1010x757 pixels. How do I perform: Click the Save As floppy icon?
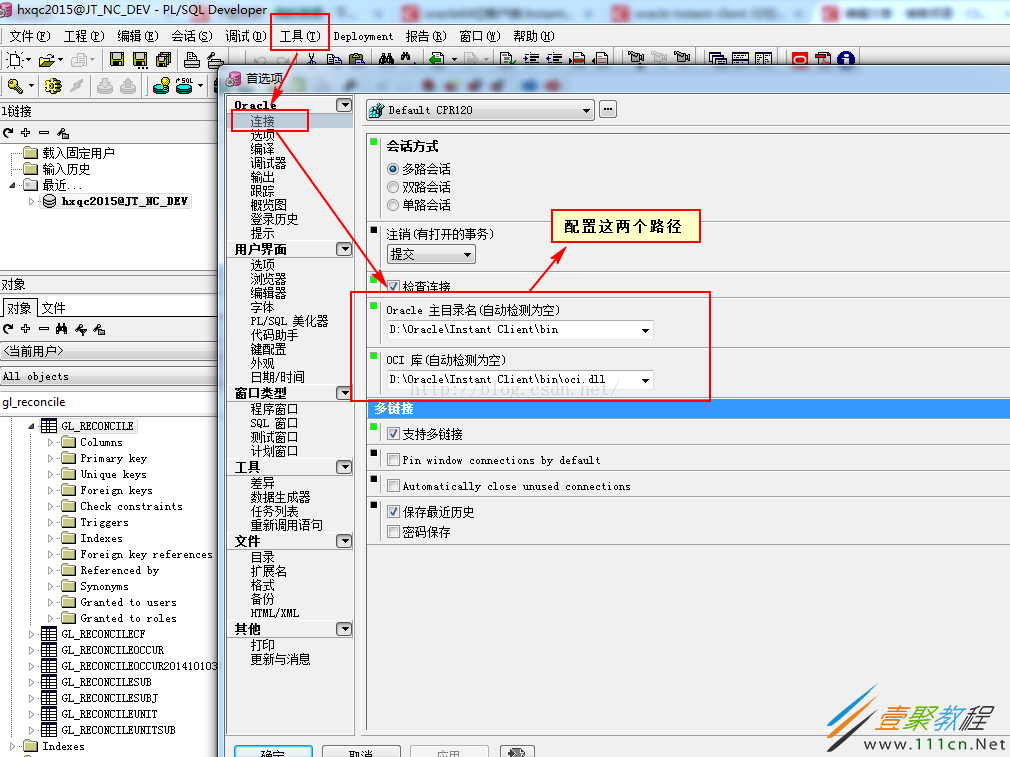tap(140, 60)
